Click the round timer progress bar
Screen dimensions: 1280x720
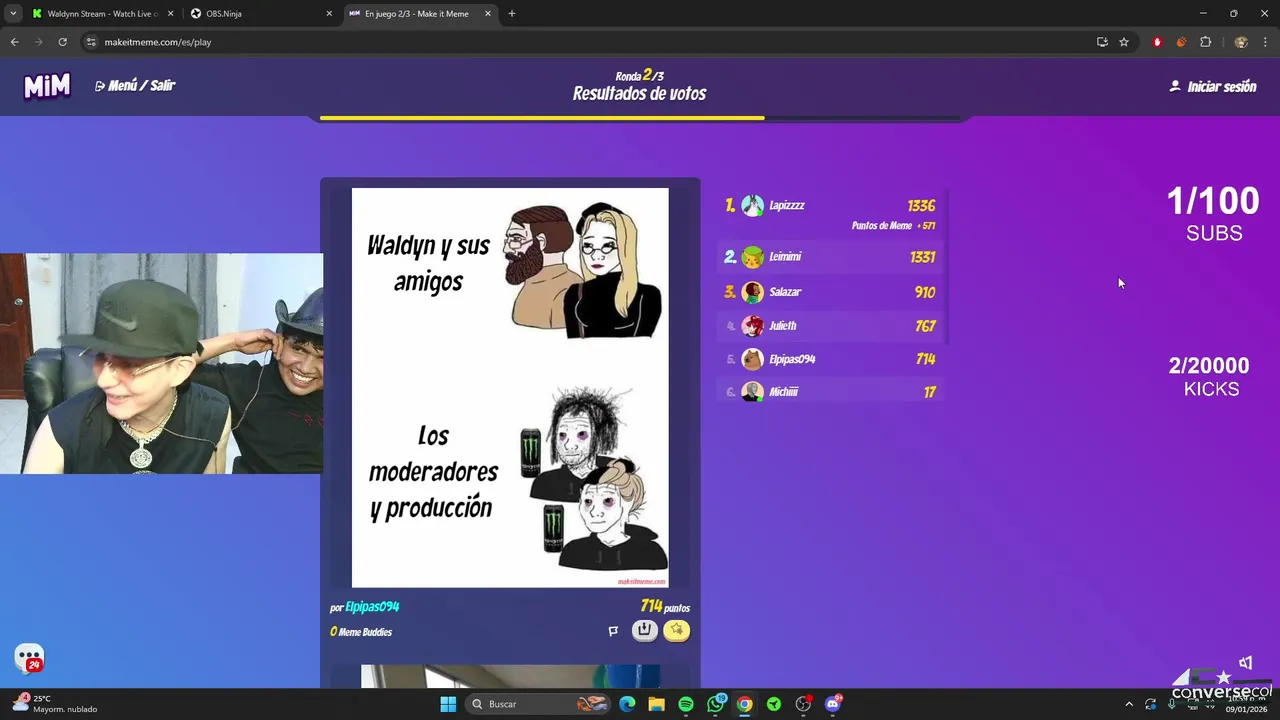pos(640,118)
